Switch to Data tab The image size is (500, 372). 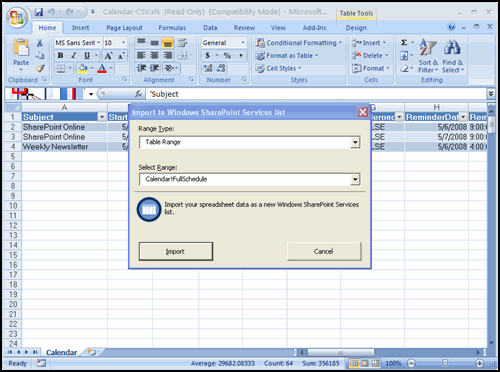210,28
